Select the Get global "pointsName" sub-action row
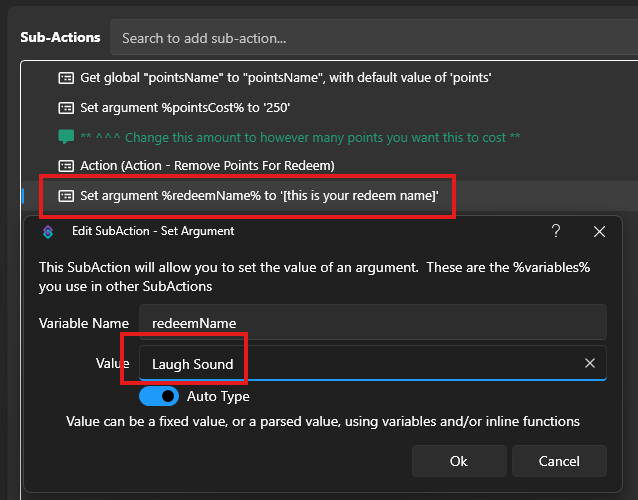Image resolution: width=638 pixels, height=500 pixels. 285,79
